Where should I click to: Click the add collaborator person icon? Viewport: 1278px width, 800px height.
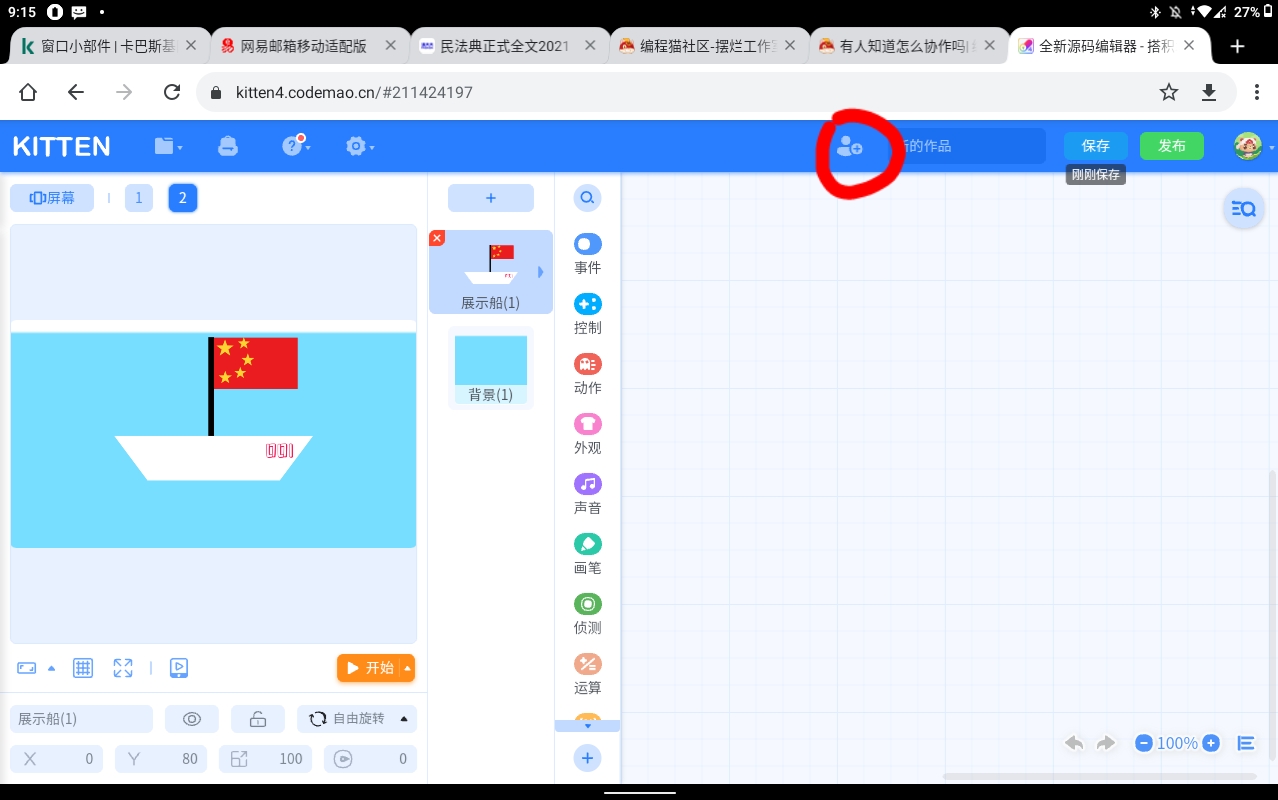point(849,146)
